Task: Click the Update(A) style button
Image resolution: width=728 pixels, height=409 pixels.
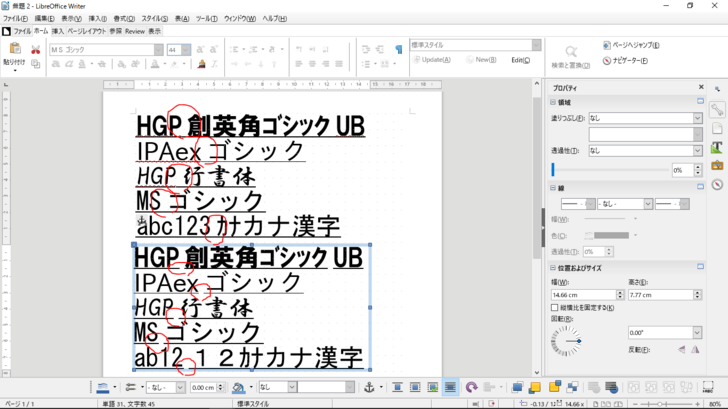Action: pos(432,60)
